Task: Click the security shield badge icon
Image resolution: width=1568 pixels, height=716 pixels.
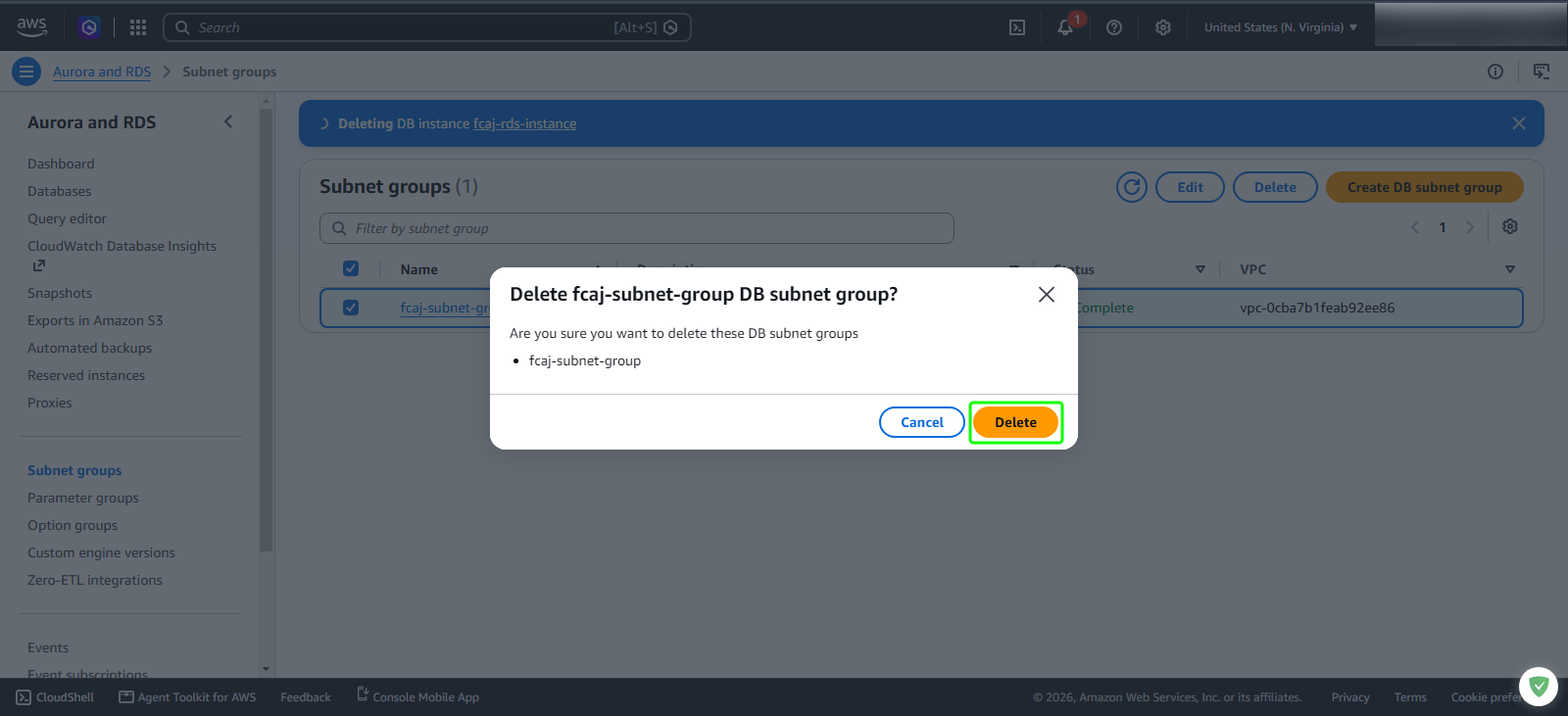Action: click(1539, 687)
